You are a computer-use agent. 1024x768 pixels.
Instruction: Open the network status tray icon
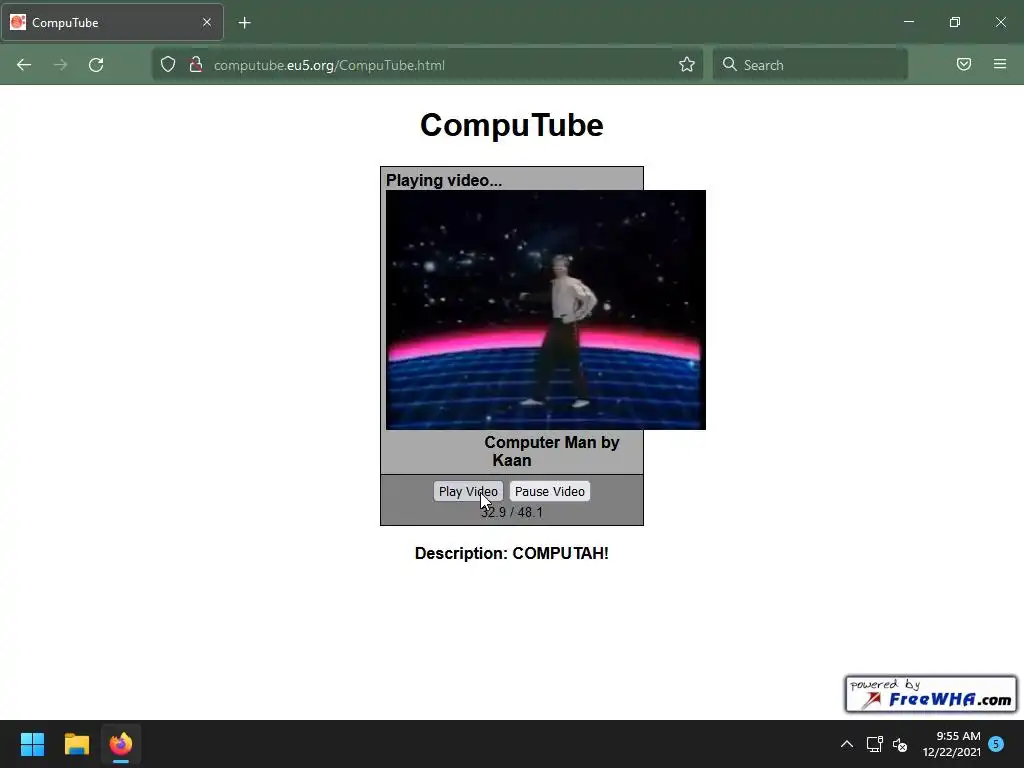click(x=874, y=744)
